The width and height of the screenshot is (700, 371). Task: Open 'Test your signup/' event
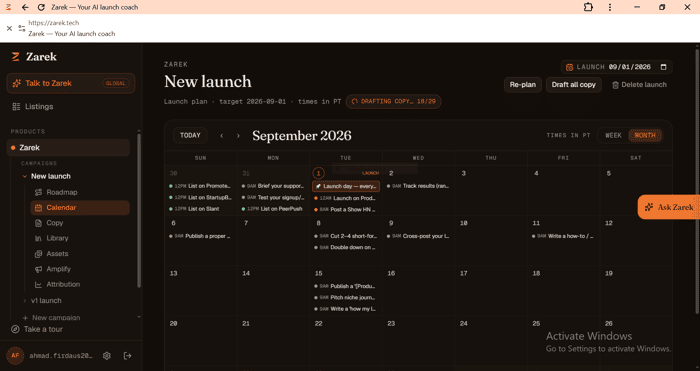click(273, 197)
